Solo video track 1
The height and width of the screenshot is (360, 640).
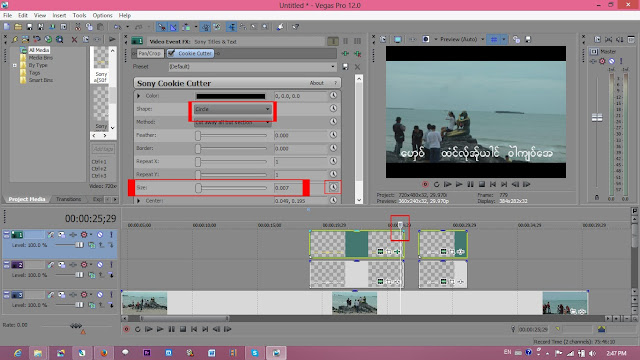(x=111, y=235)
